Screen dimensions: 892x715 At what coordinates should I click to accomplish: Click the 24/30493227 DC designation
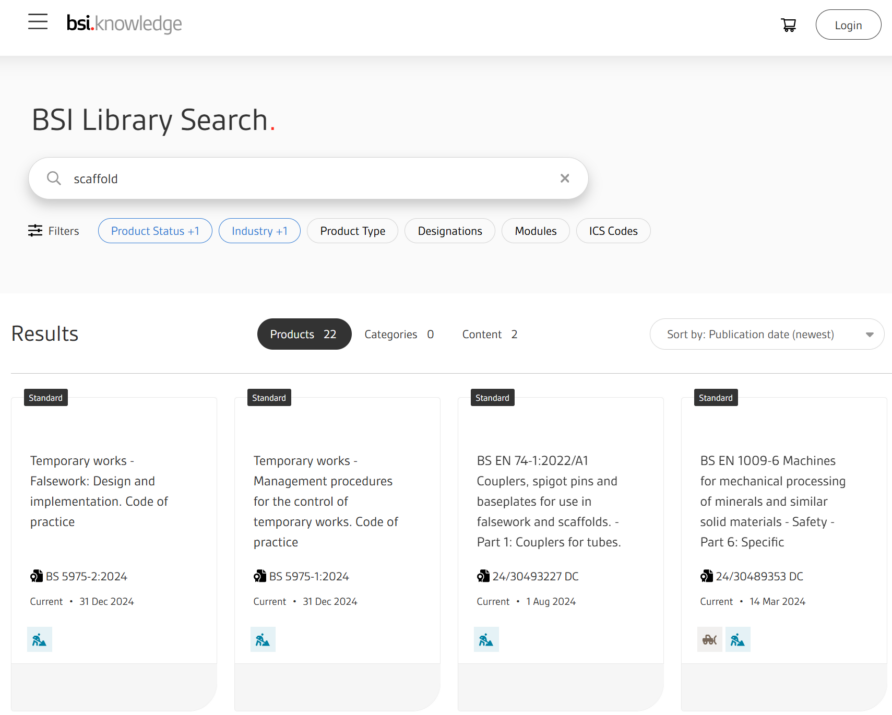click(x=535, y=576)
